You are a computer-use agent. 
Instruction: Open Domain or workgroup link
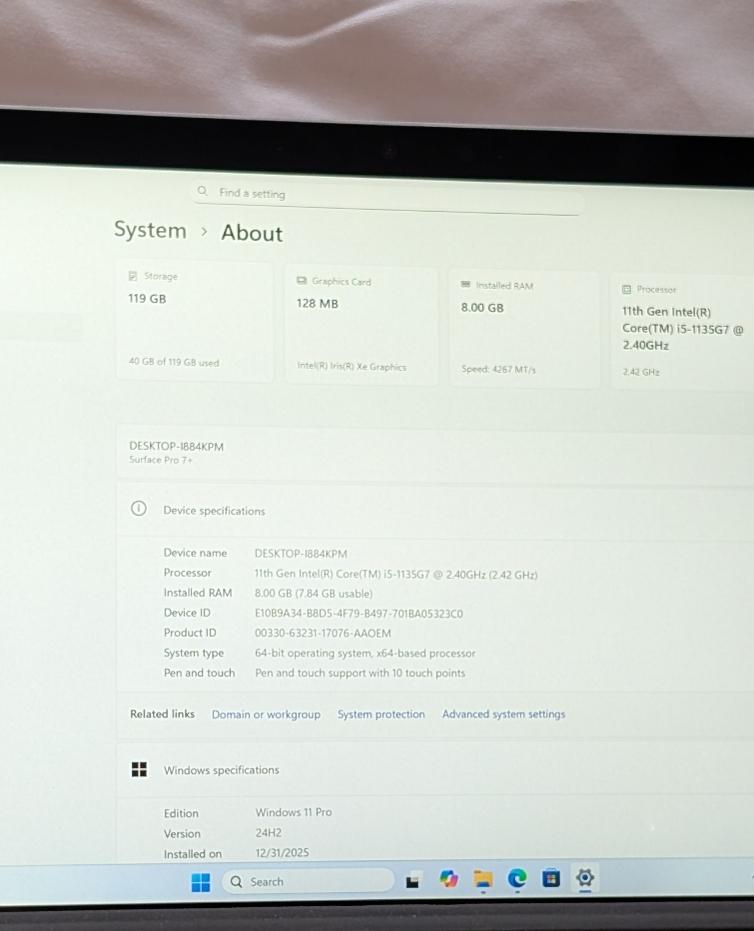pos(266,714)
